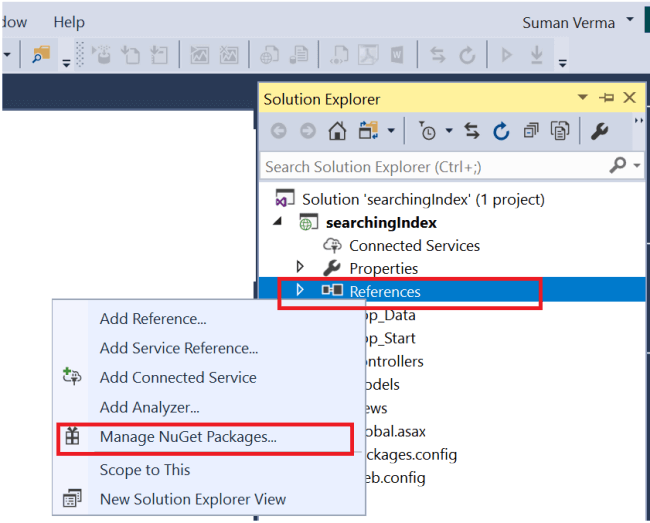
Task: Select the Properties tree item
Action: click(383, 269)
